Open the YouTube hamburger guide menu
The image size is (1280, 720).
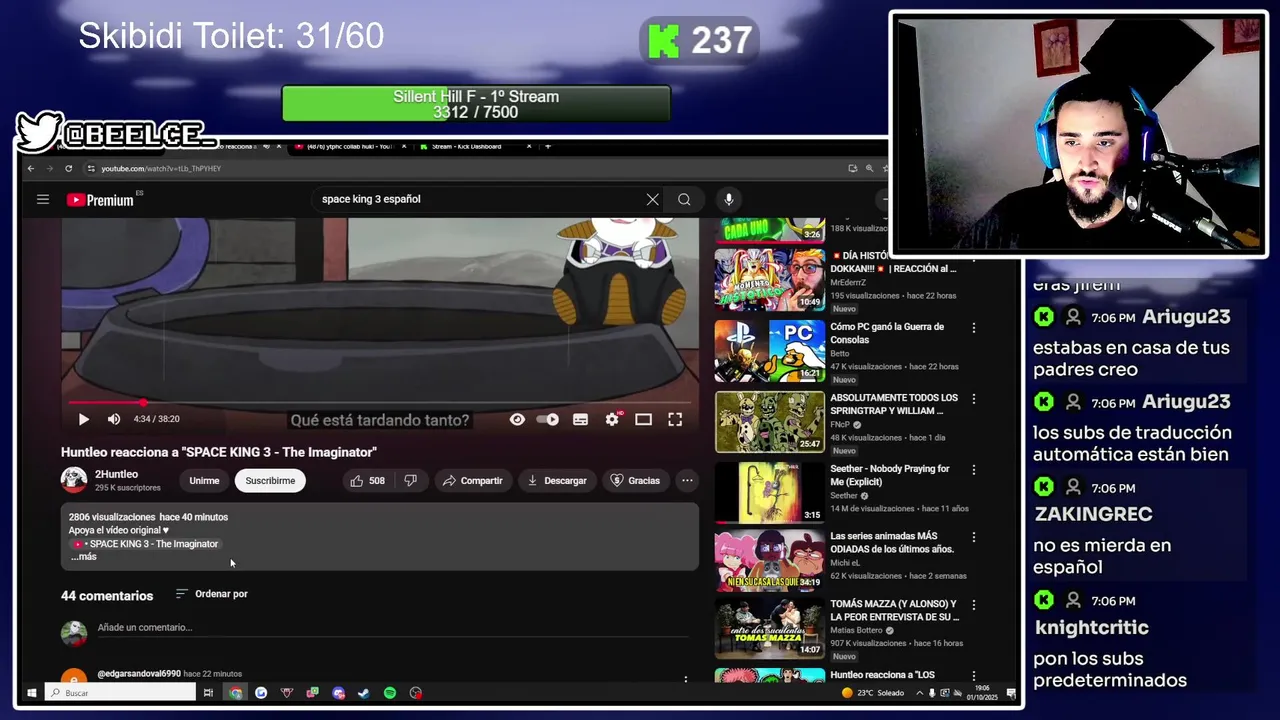pos(43,199)
